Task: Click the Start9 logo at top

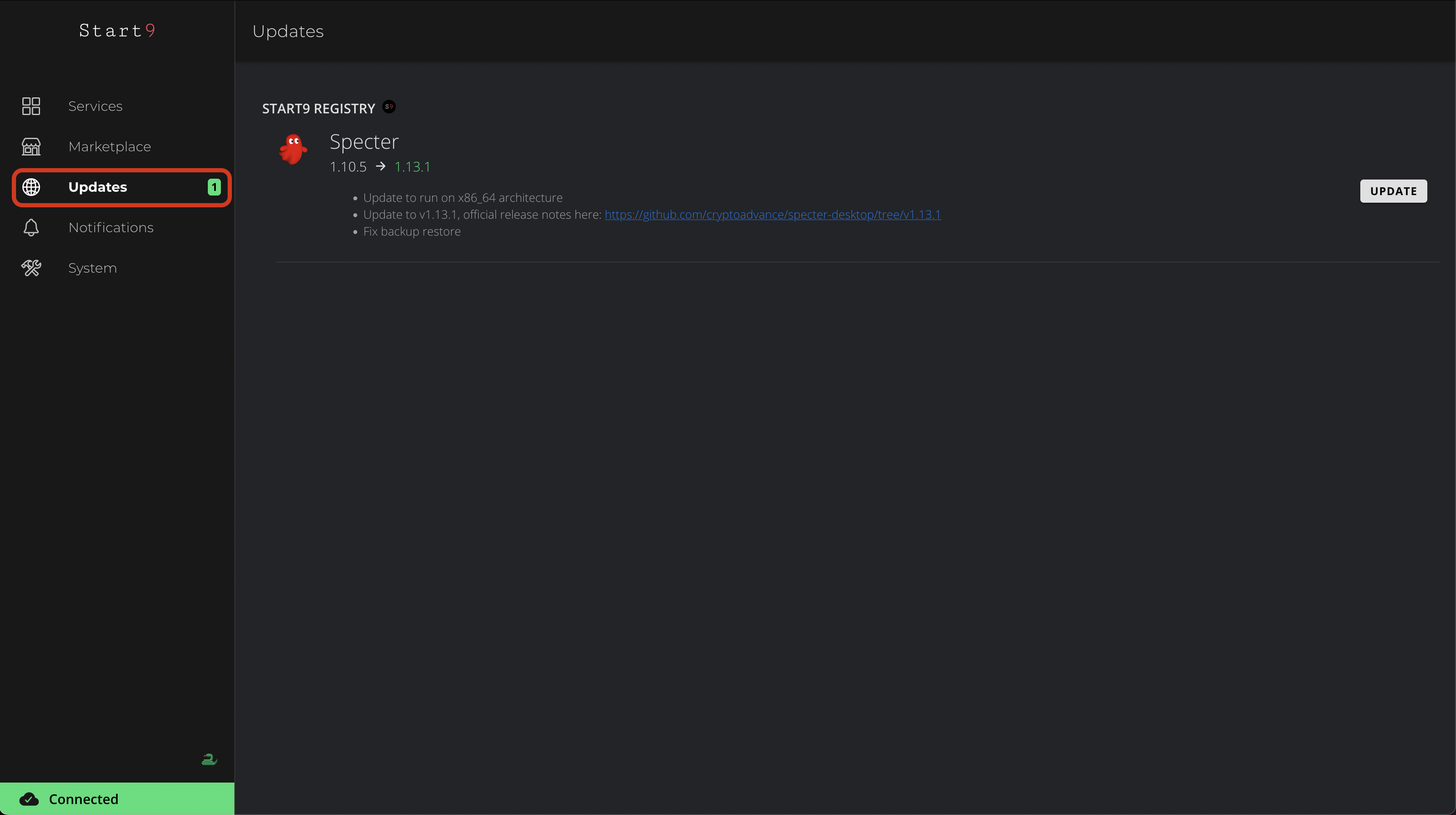Action: tap(117, 30)
